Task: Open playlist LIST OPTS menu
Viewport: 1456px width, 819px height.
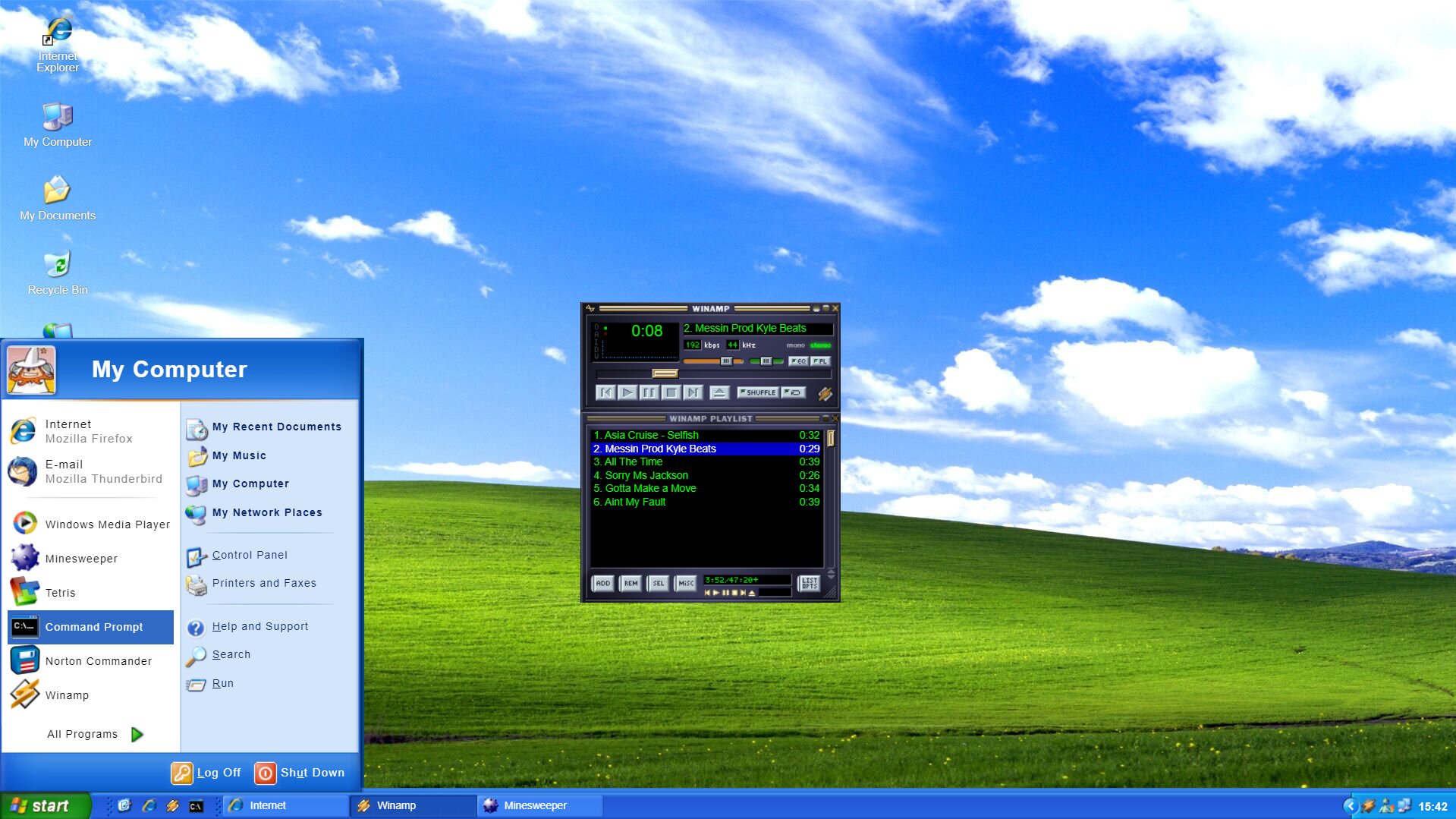Action: pos(810,583)
